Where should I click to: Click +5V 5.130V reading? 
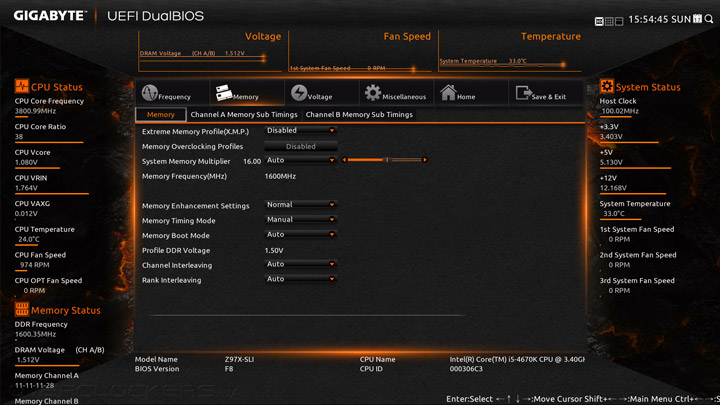click(x=611, y=163)
